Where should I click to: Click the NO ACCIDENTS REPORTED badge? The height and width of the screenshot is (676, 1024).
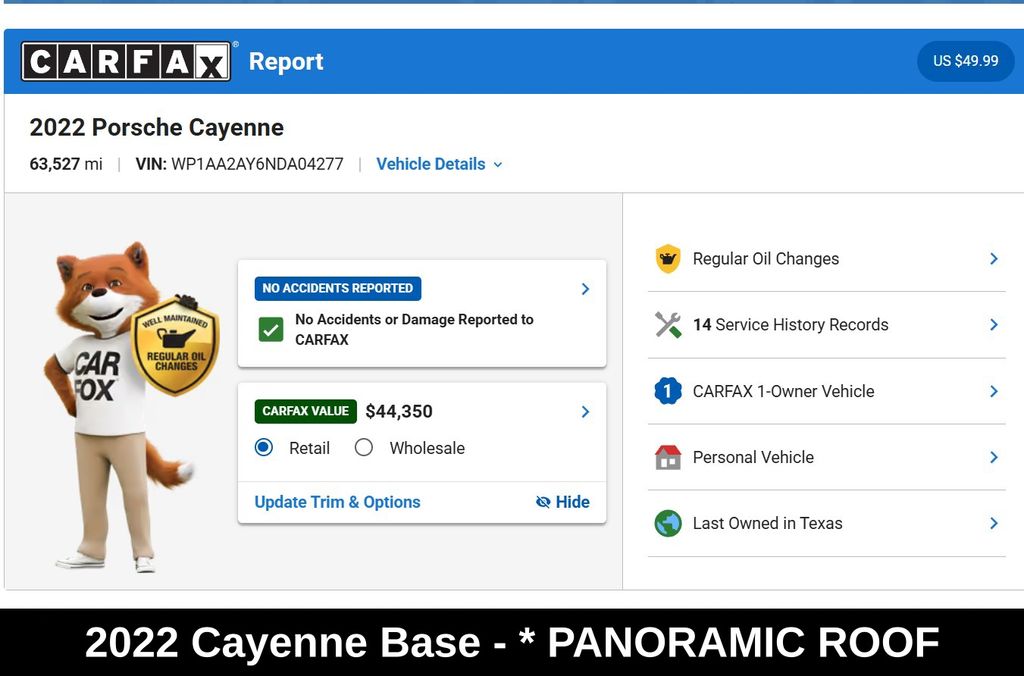(x=338, y=288)
